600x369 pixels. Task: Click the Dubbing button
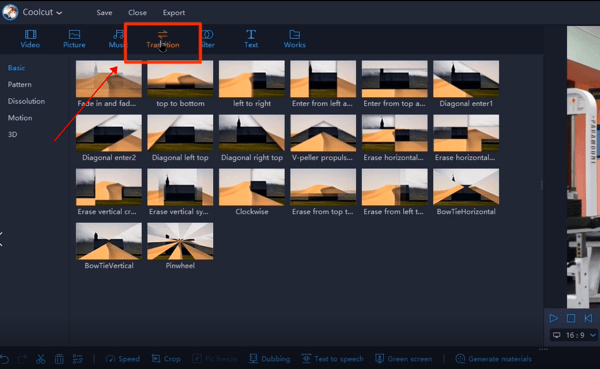[269, 359]
